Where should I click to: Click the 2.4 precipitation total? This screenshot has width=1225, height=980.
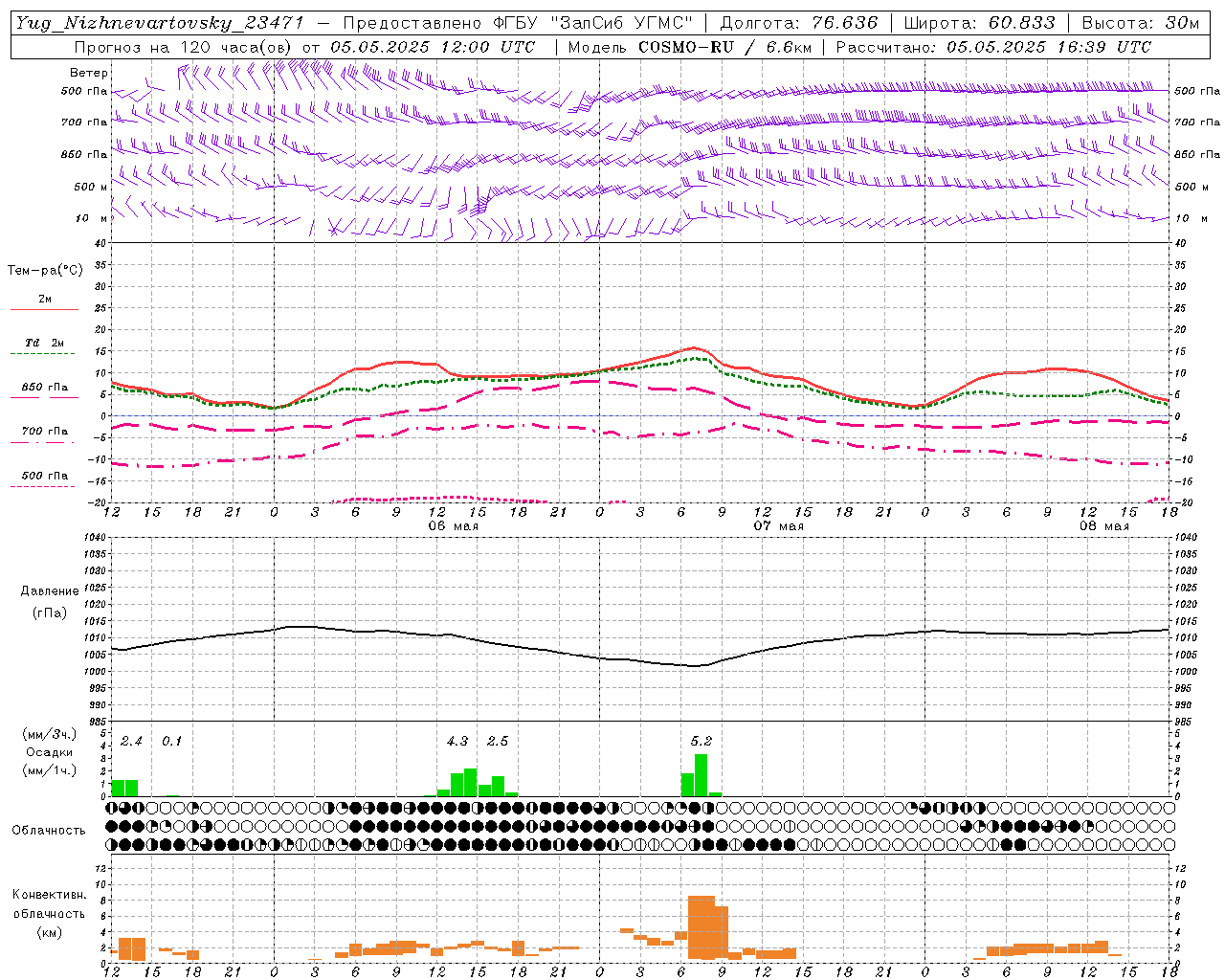tap(131, 741)
